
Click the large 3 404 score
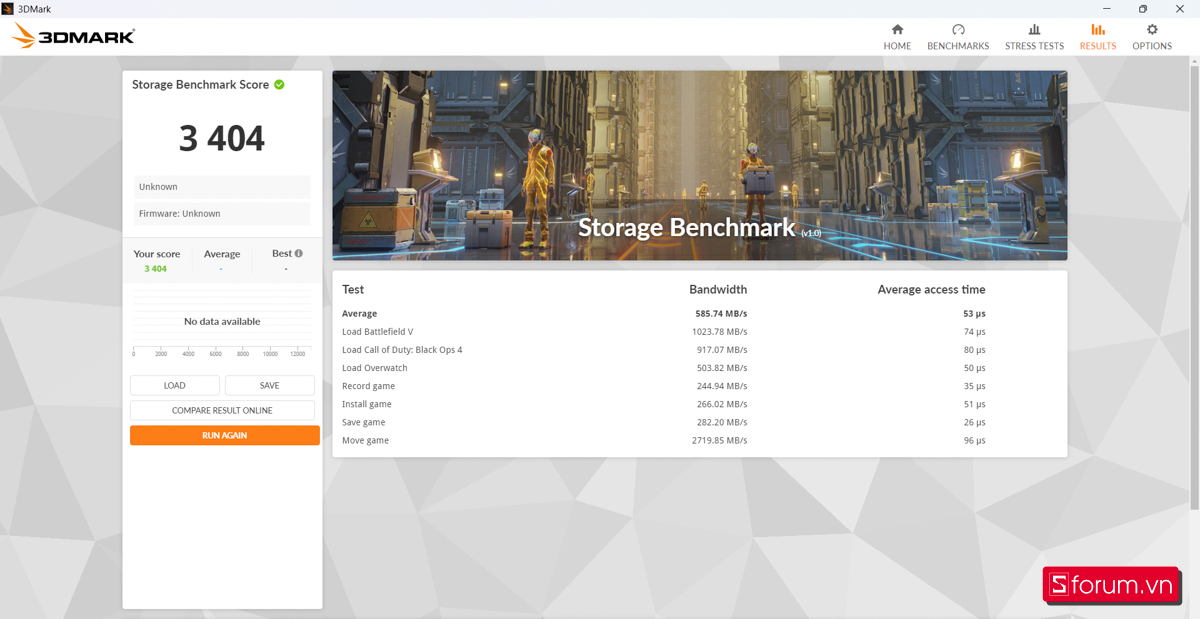pos(222,138)
